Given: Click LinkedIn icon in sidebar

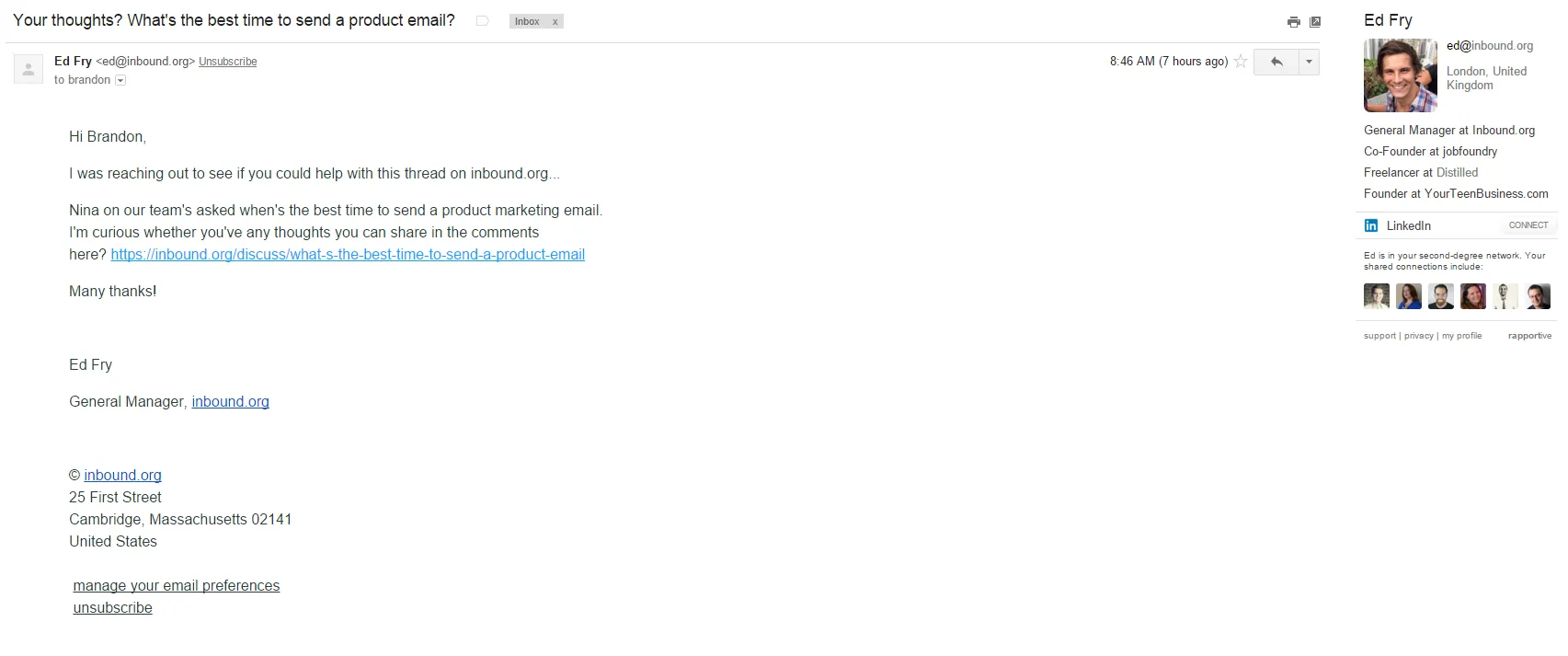Looking at the screenshot, I should pos(1371,225).
